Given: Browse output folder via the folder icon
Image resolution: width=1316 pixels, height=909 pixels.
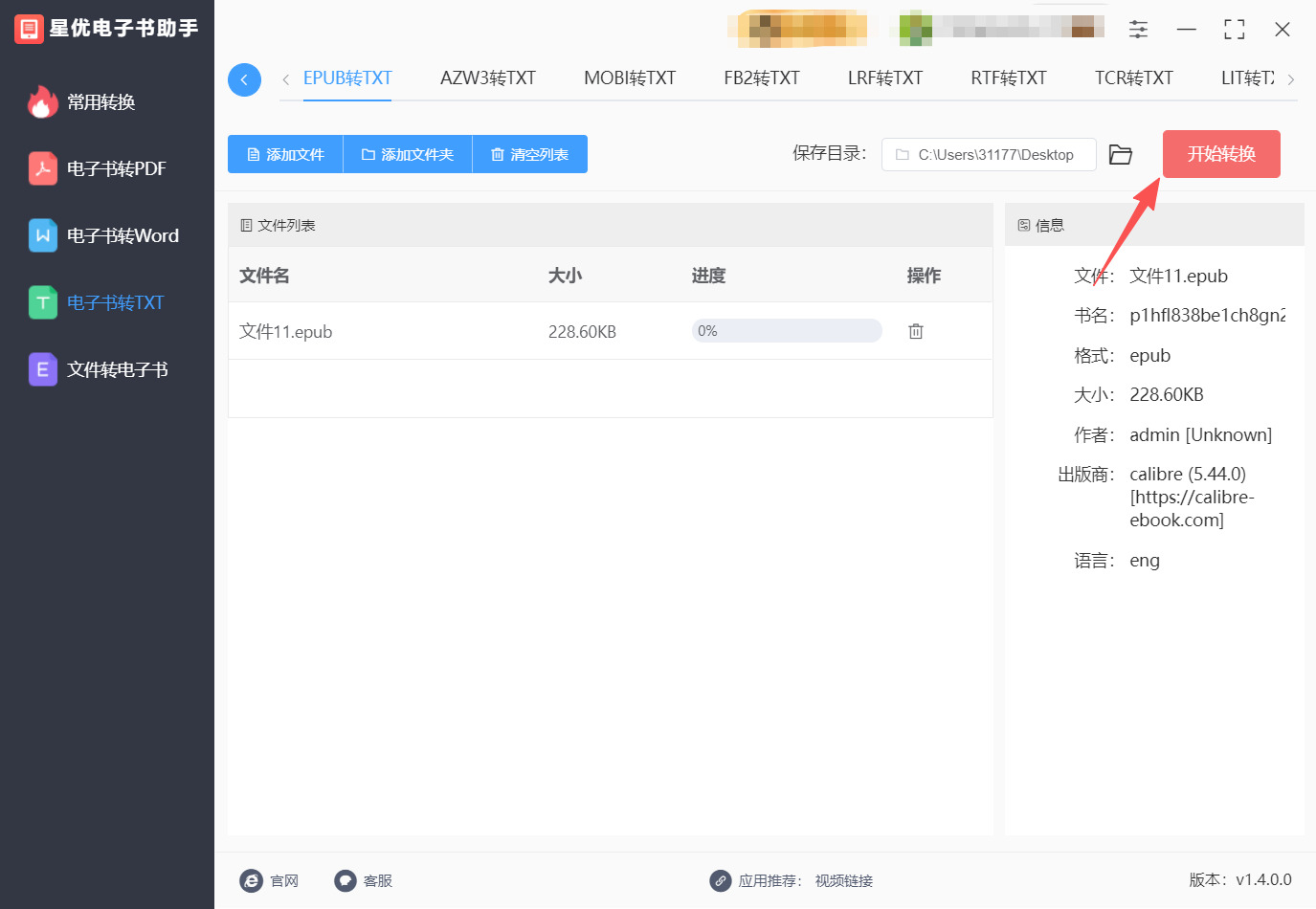Looking at the screenshot, I should (1120, 155).
